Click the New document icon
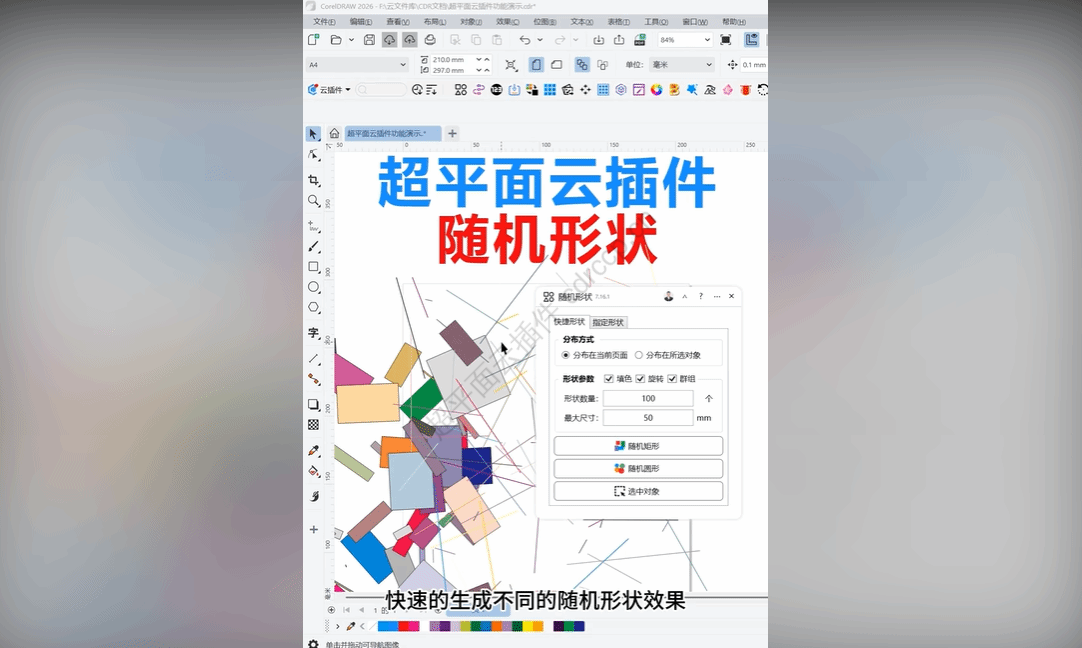The height and width of the screenshot is (648, 1082). tap(313, 40)
